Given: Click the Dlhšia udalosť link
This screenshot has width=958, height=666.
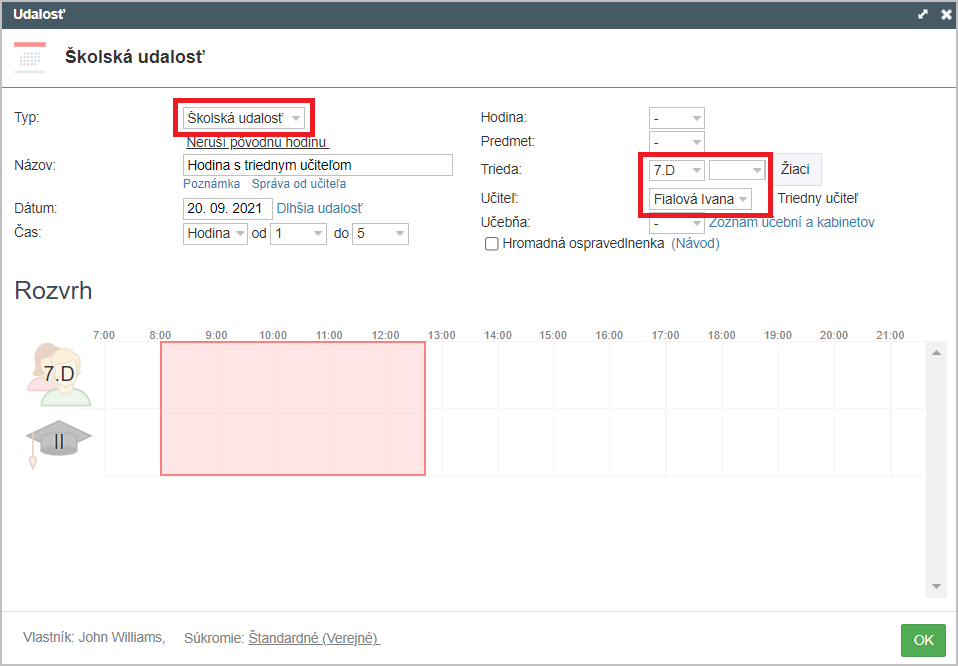Looking at the screenshot, I should pos(320,208).
